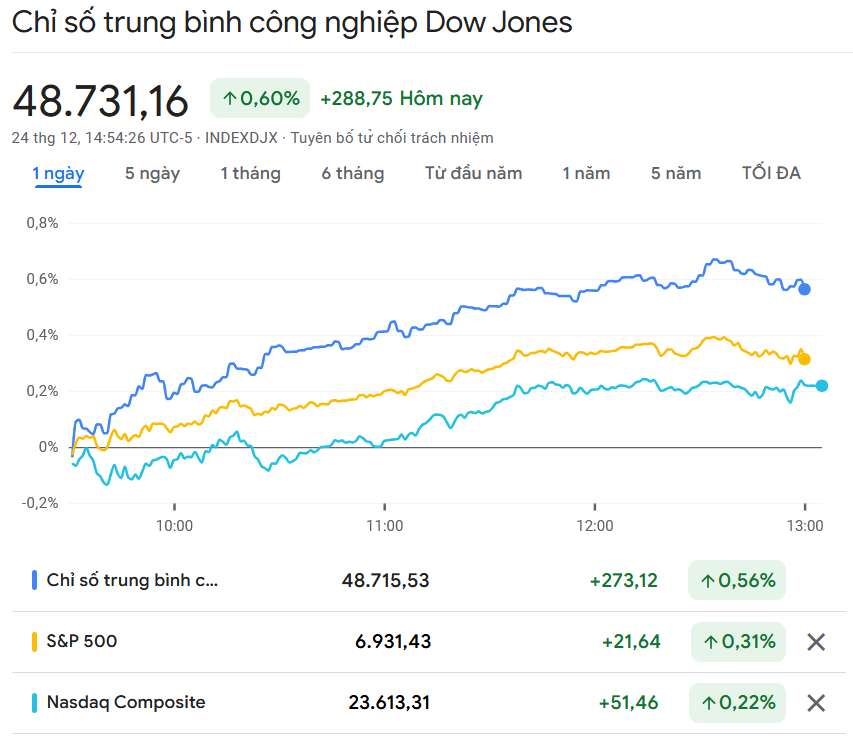Click the blue Dow Jones endpoint dot
The image size is (853, 736).
tap(804, 289)
